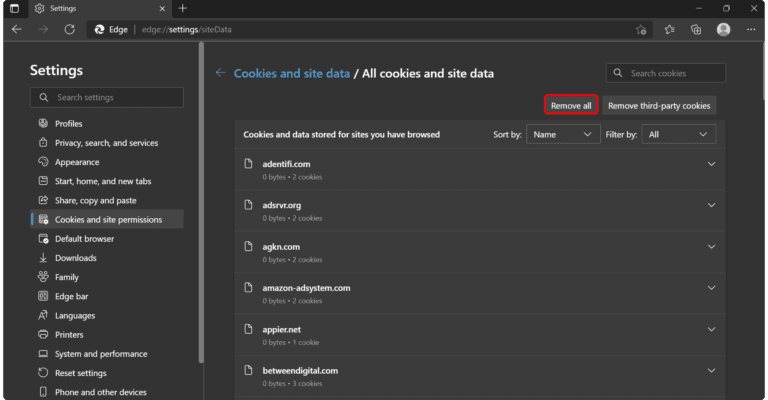Open a new tab with plus icon
This screenshot has width=768, height=400.
point(182,8)
